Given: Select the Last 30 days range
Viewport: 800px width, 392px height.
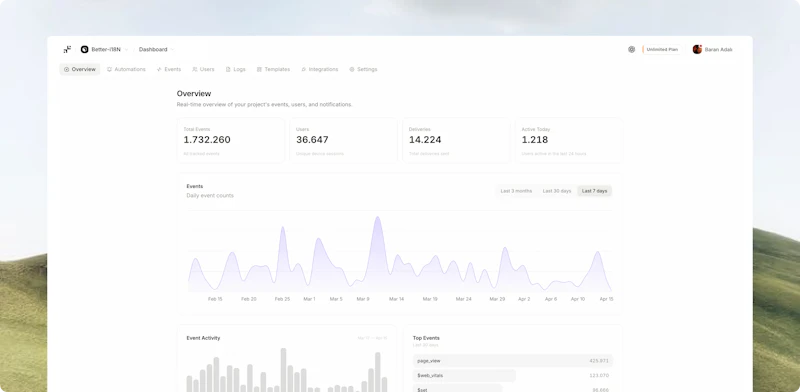Looking at the screenshot, I should (x=557, y=191).
